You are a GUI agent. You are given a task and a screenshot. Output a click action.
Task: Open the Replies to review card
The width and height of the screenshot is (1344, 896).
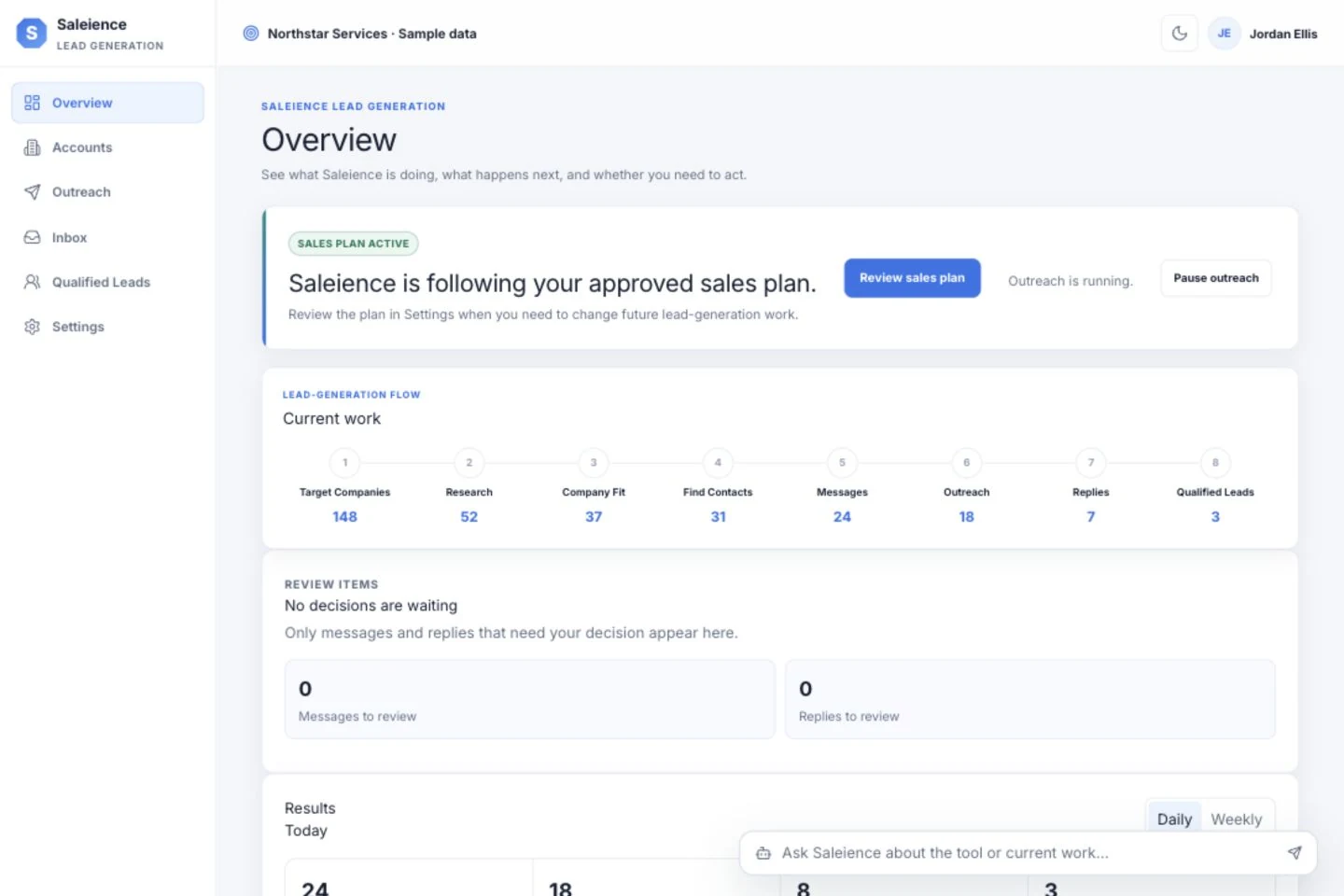1029,700
